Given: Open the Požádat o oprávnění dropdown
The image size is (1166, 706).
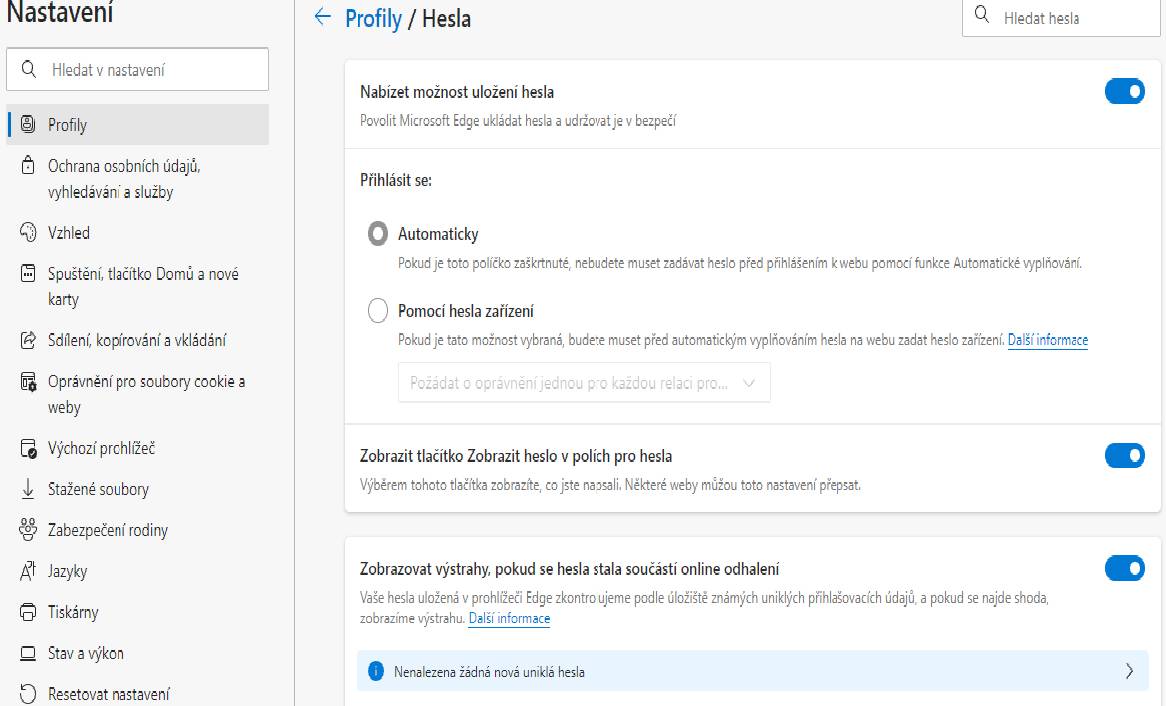Looking at the screenshot, I should [584, 382].
